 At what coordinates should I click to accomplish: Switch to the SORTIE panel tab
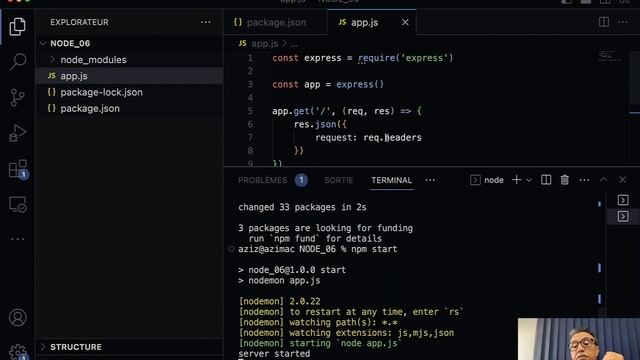[339, 180]
